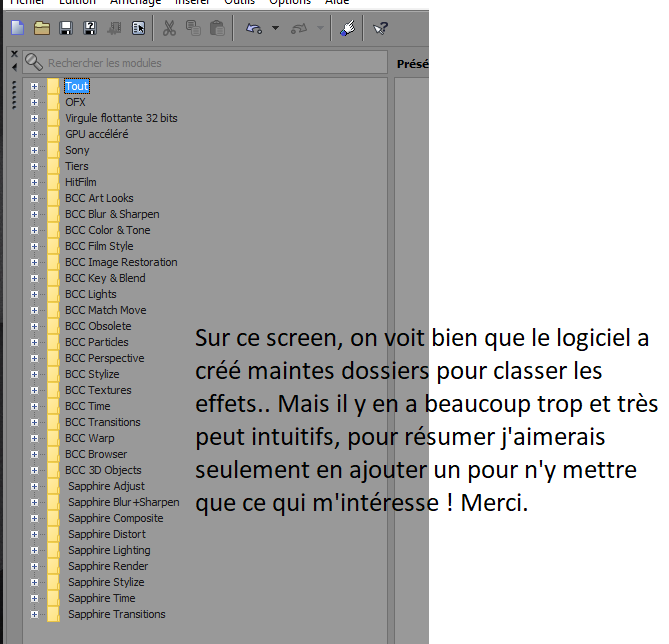
Task: Click the Cut scissors icon
Action: [x=169, y=29]
